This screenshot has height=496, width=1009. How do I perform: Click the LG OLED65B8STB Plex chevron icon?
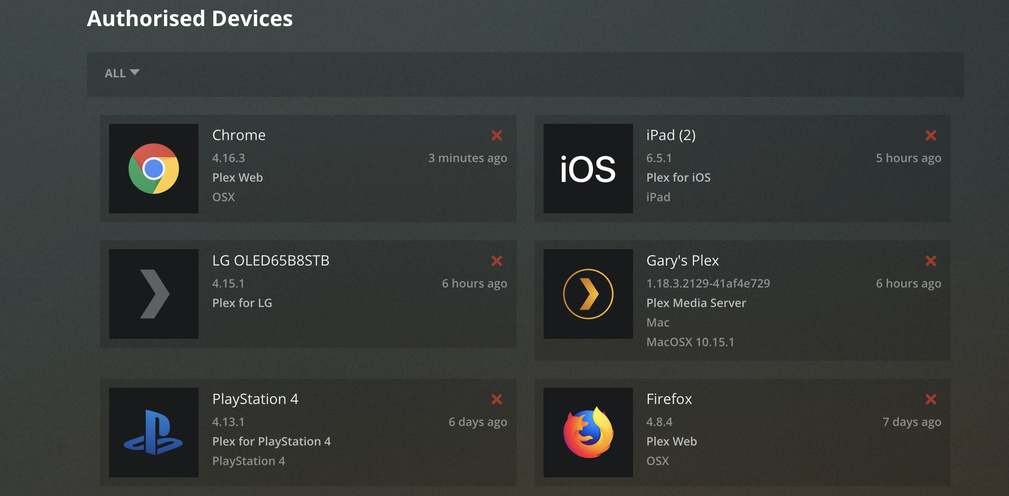pyautogui.click(x=153, y=294)
